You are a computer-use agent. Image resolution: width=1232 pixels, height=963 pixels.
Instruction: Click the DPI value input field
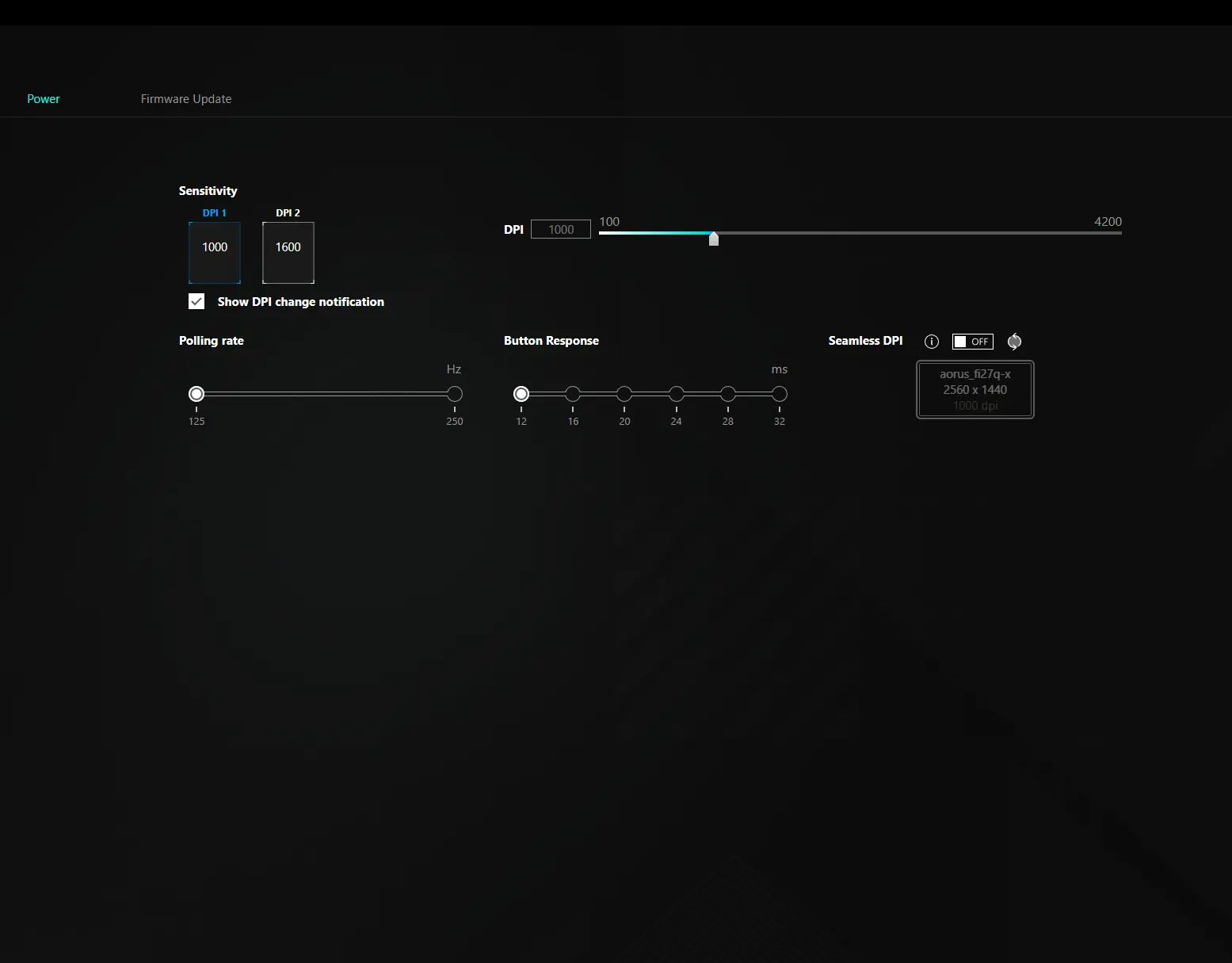(x=561, y=229)
